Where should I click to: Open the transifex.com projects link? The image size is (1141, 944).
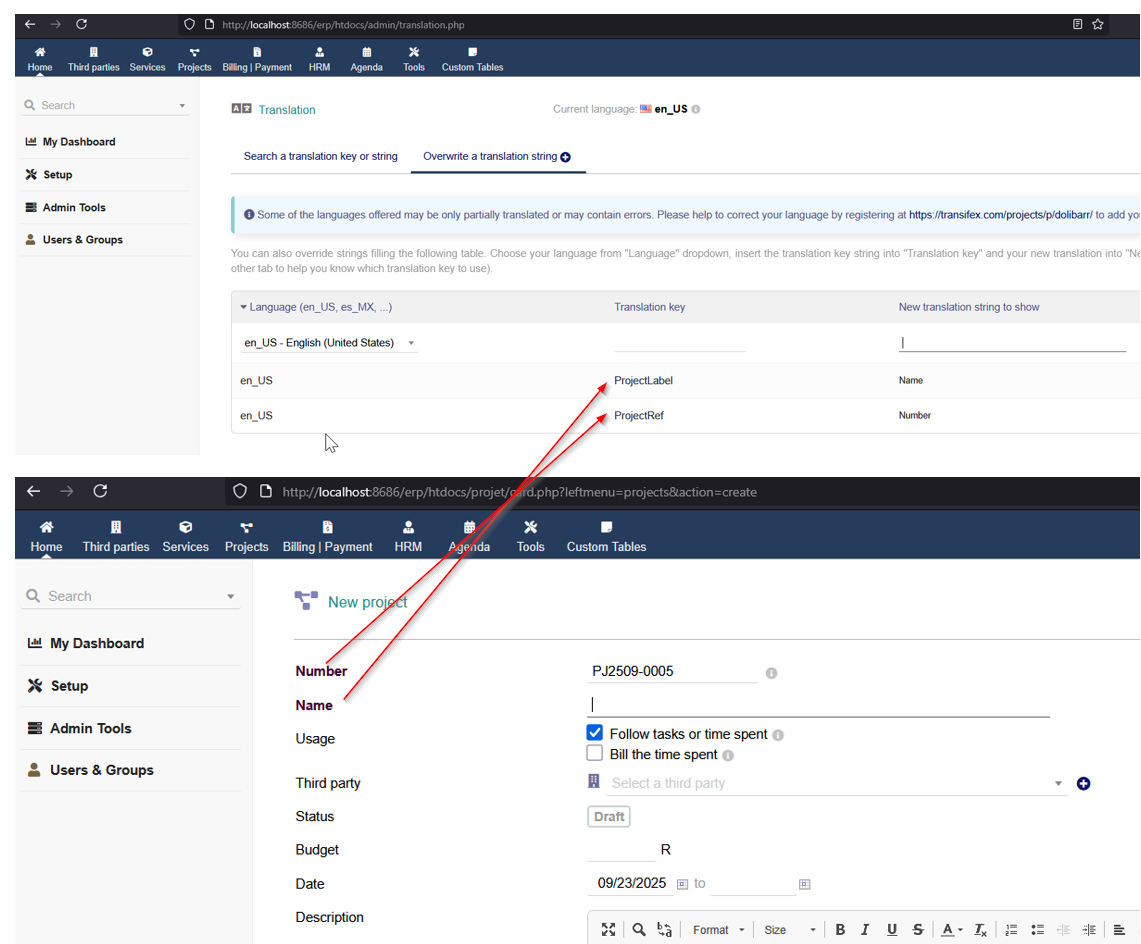[1000, 214]
